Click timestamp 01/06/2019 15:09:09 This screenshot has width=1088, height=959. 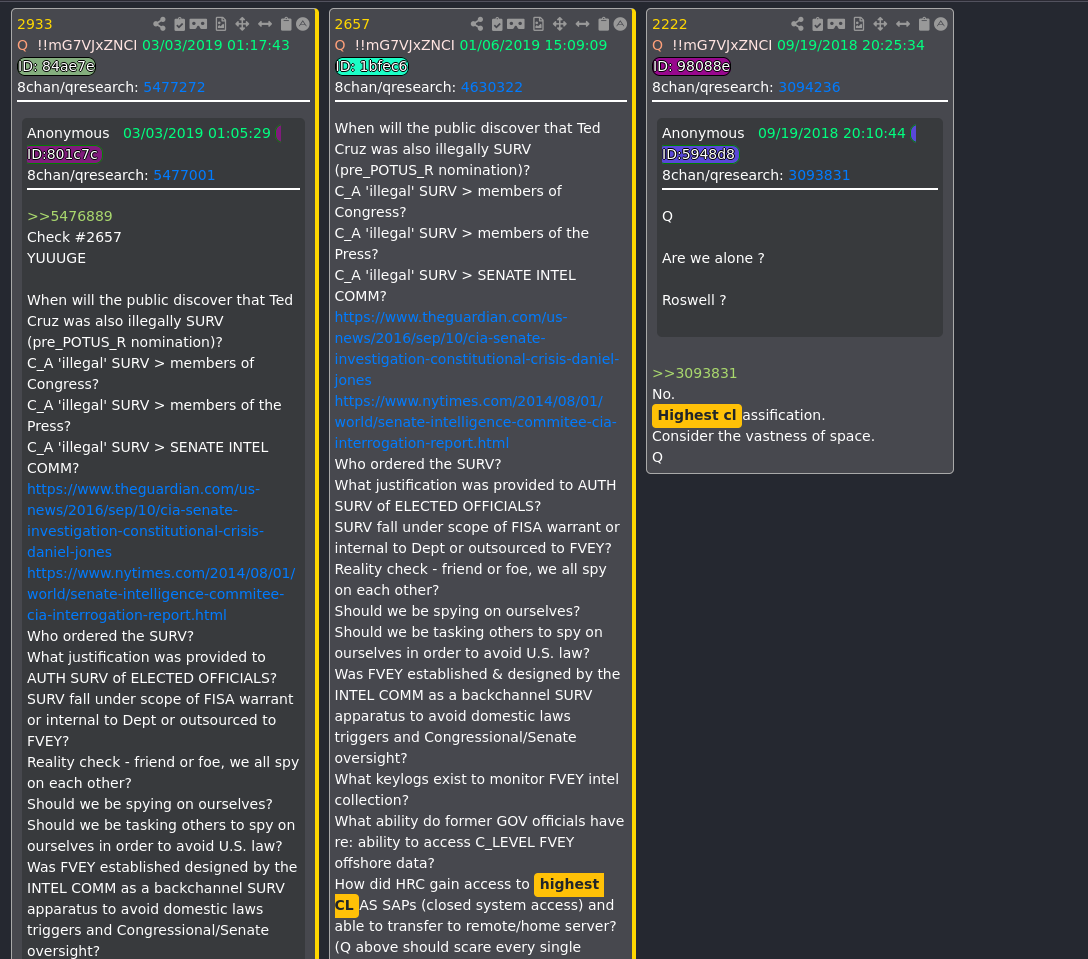point(533,46)
